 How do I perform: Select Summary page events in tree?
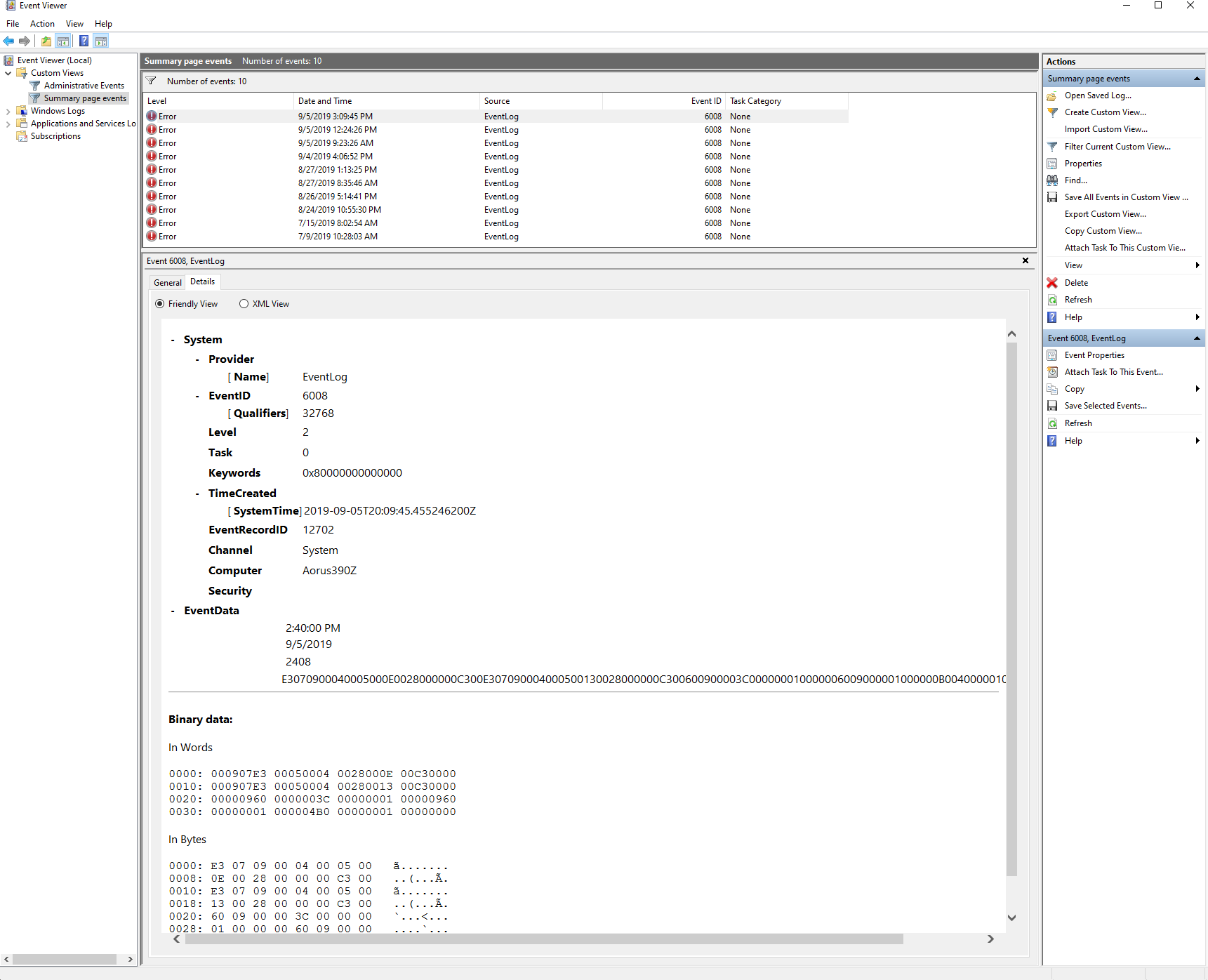pyautogui.click(x=85, y=98)
